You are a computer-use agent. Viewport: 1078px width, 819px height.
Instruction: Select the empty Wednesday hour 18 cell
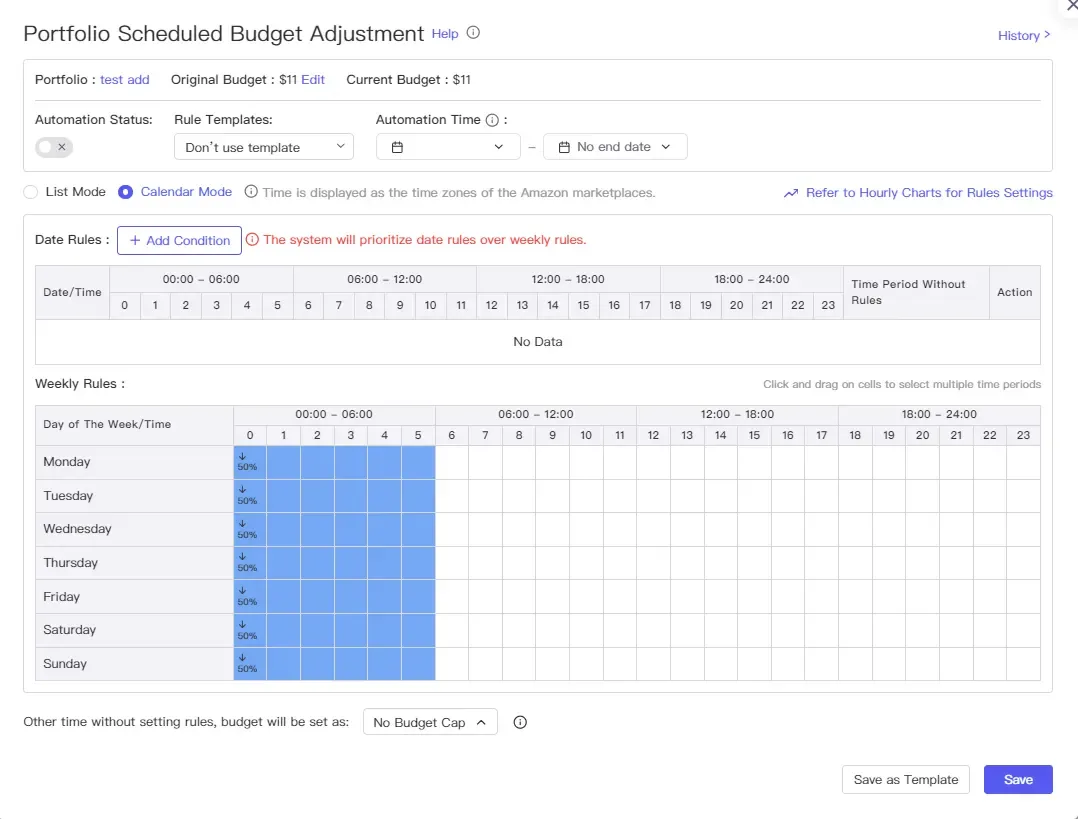(x=855, y=529)
